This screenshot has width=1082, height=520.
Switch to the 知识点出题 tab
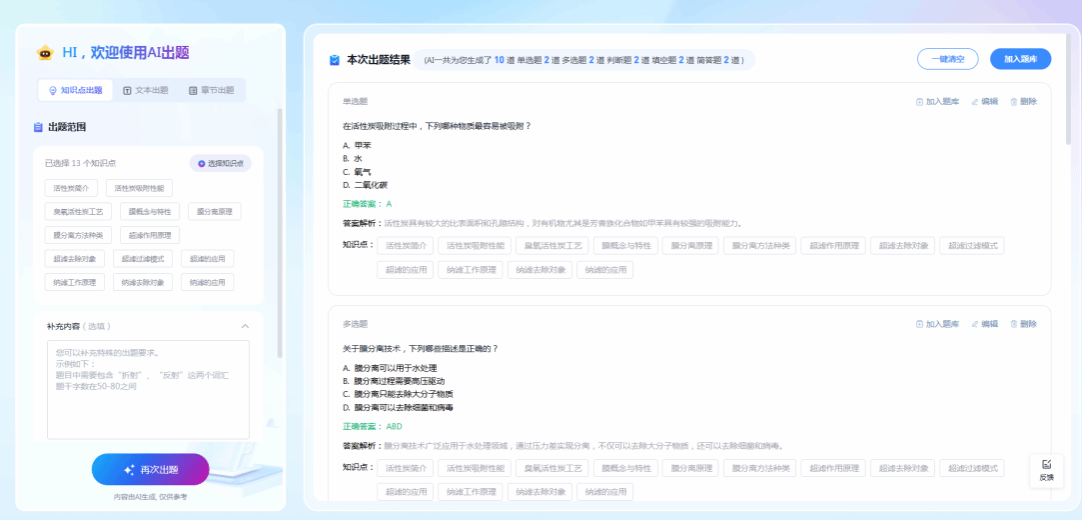click(x=75, y=90)
